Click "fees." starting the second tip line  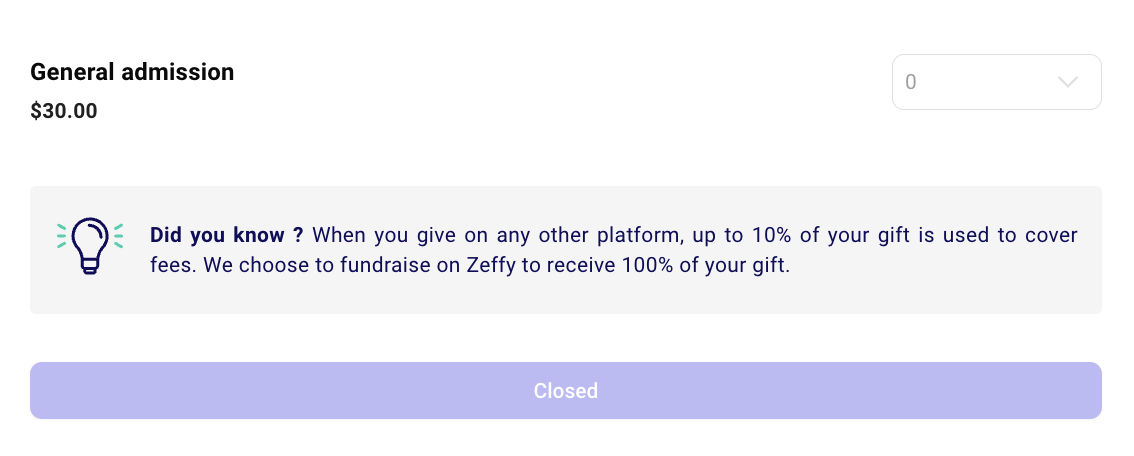[170, 268]
